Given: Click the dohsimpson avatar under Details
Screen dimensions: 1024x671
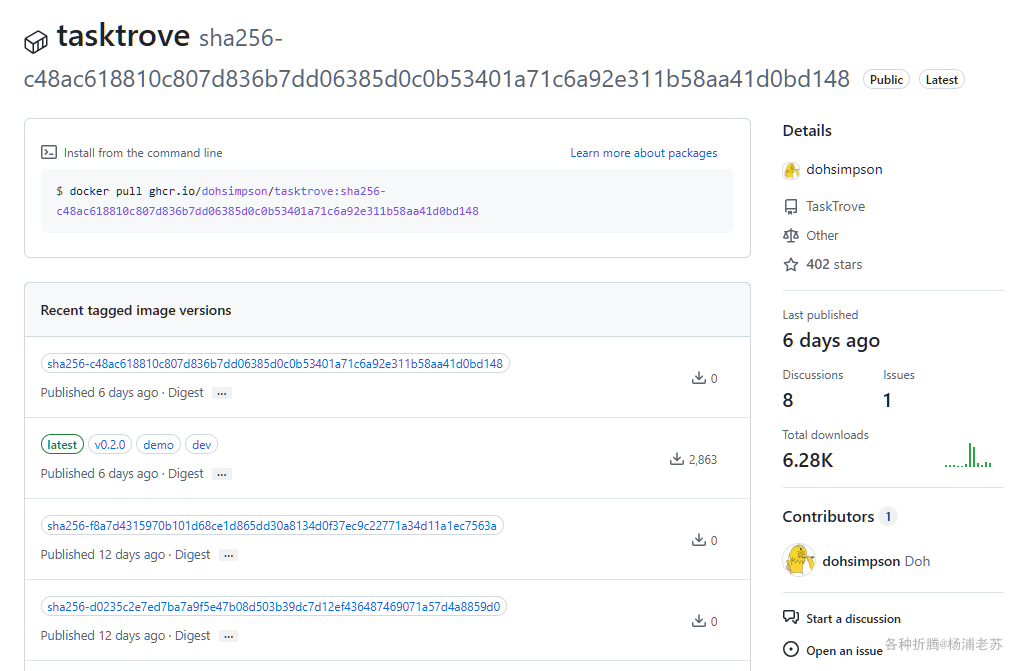Looking at the screenshot, I should (x=791, y=170).
